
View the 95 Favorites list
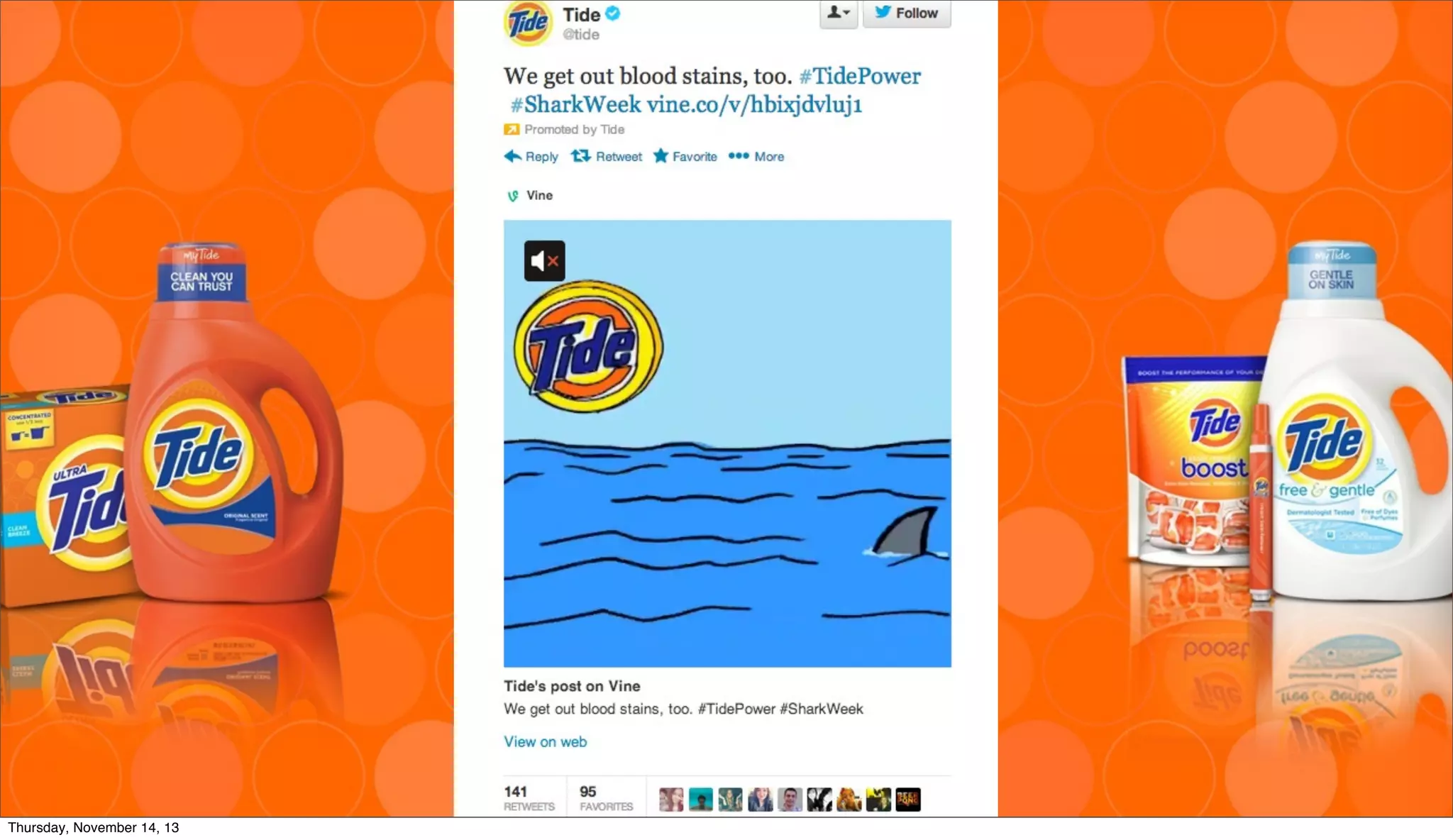(x=606, y=797)
